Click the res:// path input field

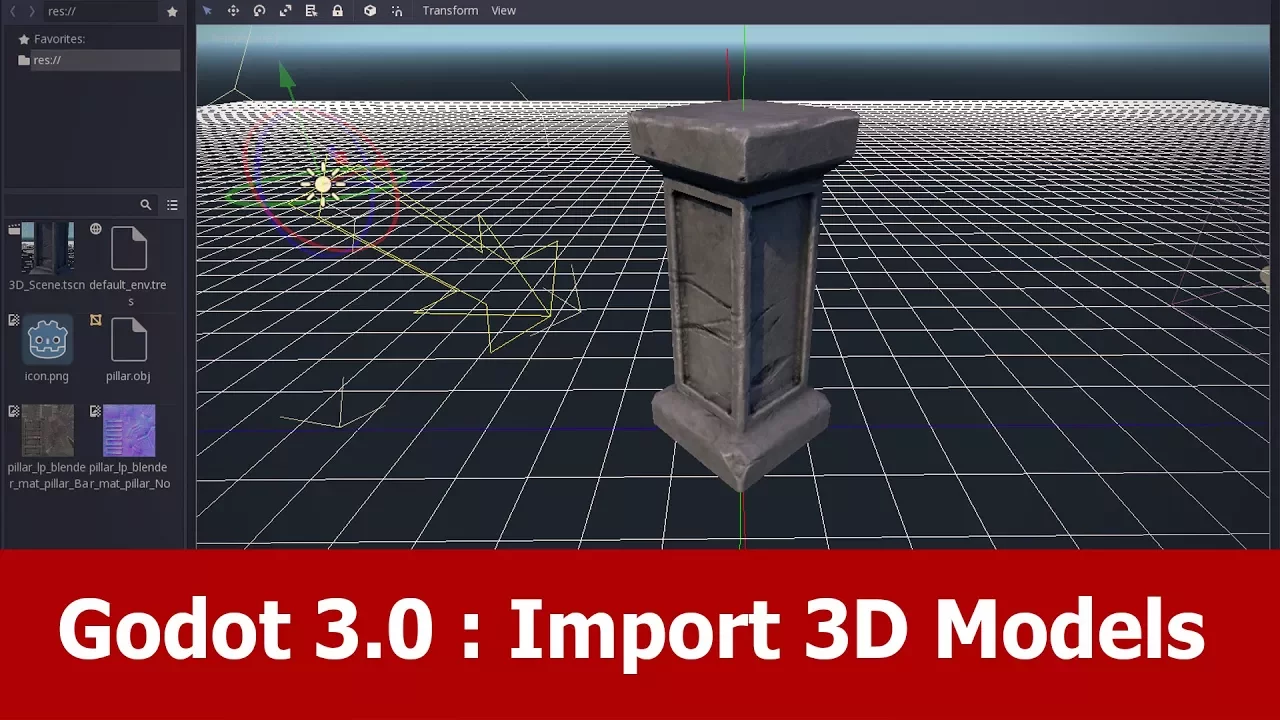pyautogui.click(x=100, y=11)
